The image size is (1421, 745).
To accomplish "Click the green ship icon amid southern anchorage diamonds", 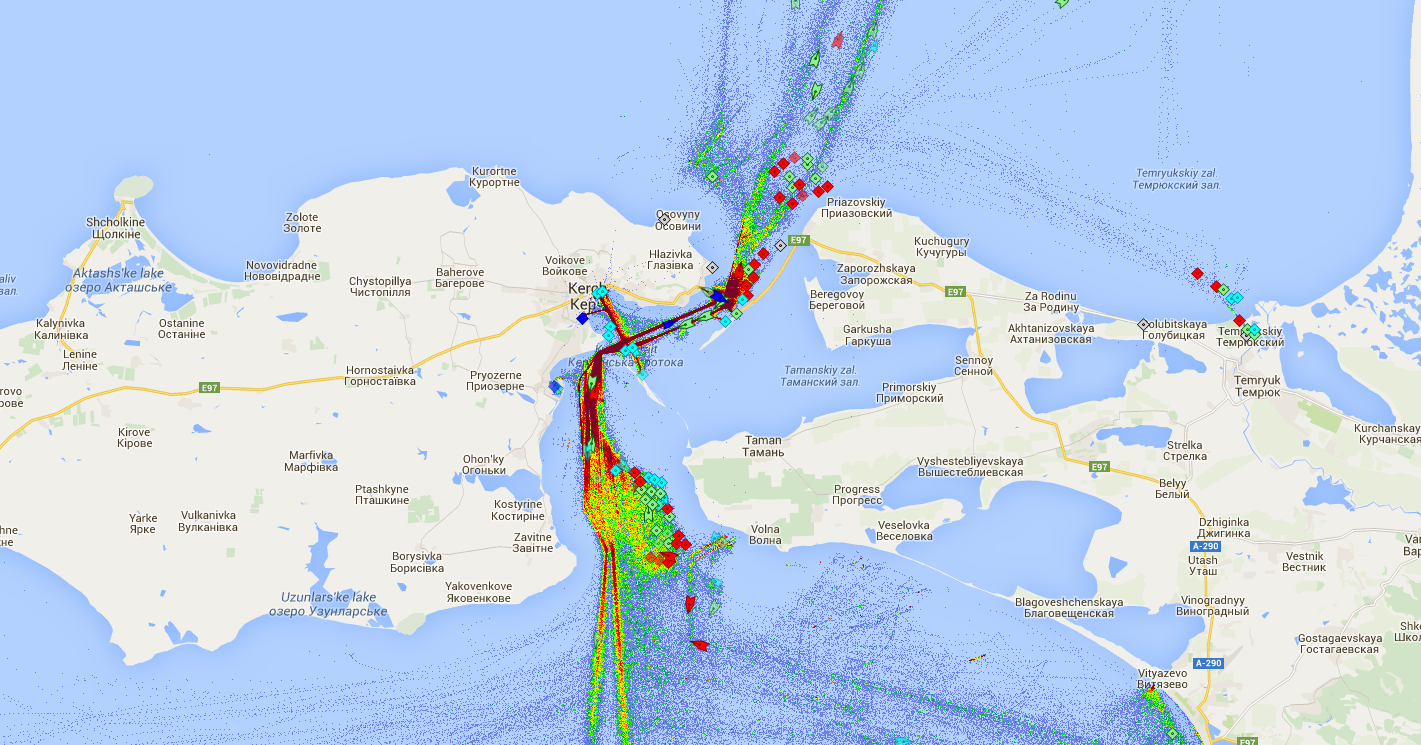I will click(650, 515).
